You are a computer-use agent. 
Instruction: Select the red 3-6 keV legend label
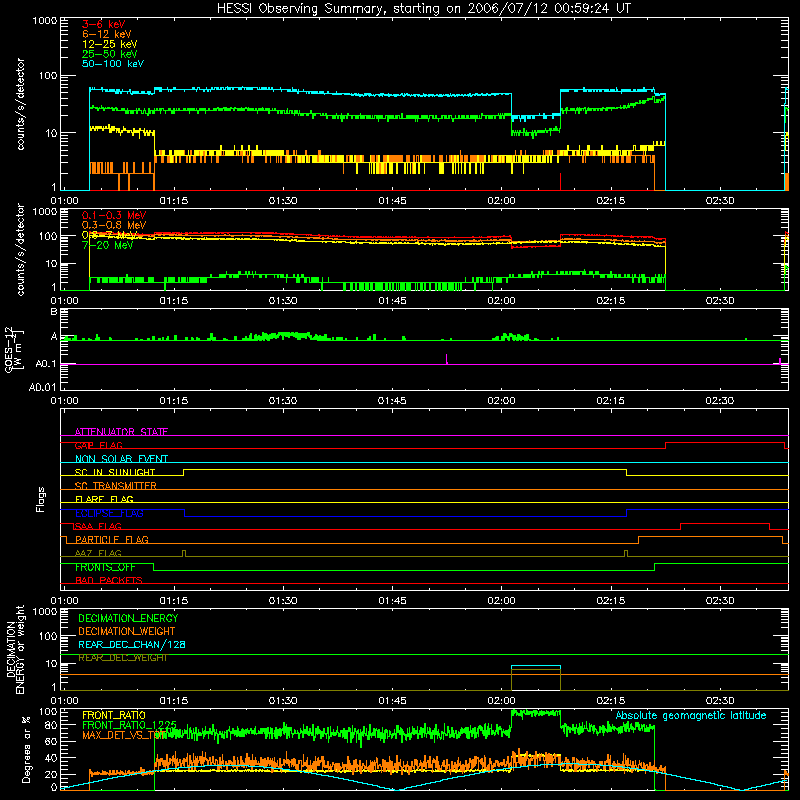[x=104, y=24]
